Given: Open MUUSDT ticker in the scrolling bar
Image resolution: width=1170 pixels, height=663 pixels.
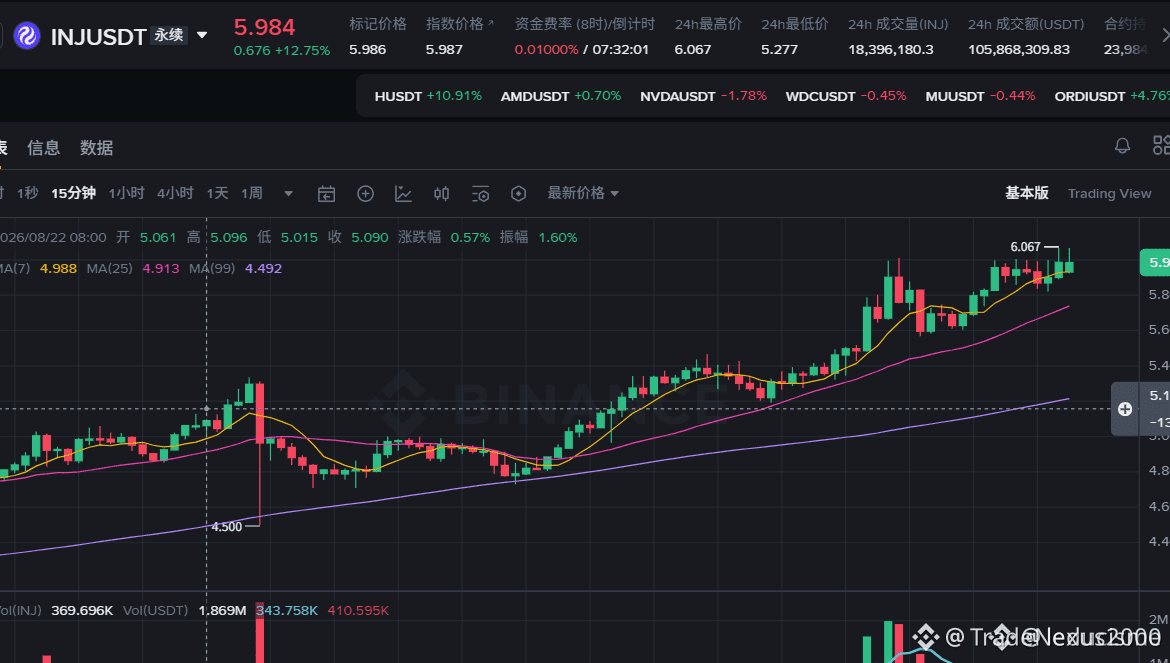Looking at the screenshot, I should click(x=980, y=96).
